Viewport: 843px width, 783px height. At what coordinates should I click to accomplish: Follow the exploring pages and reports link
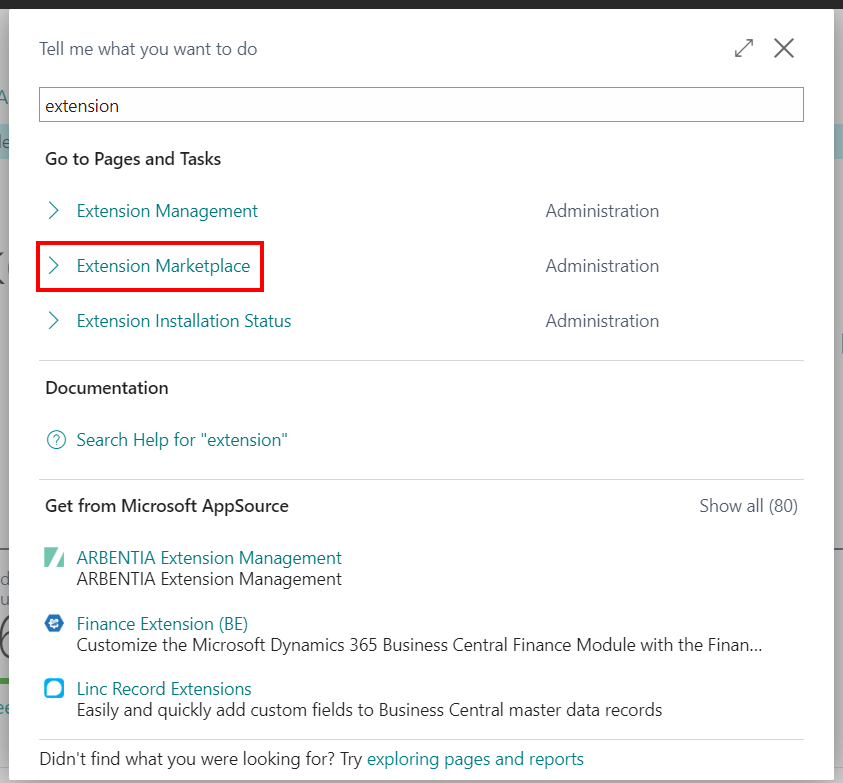pyautogui.click(x=475, y=759)
